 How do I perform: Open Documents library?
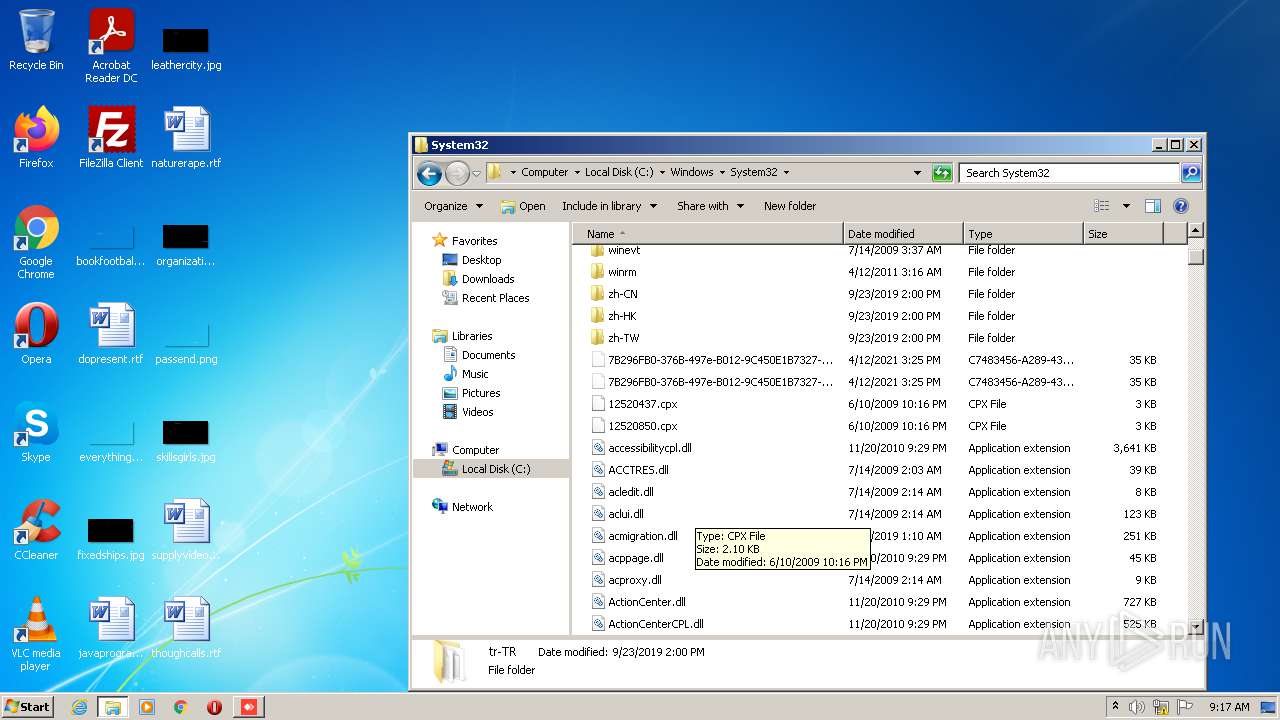coord(488,355)
